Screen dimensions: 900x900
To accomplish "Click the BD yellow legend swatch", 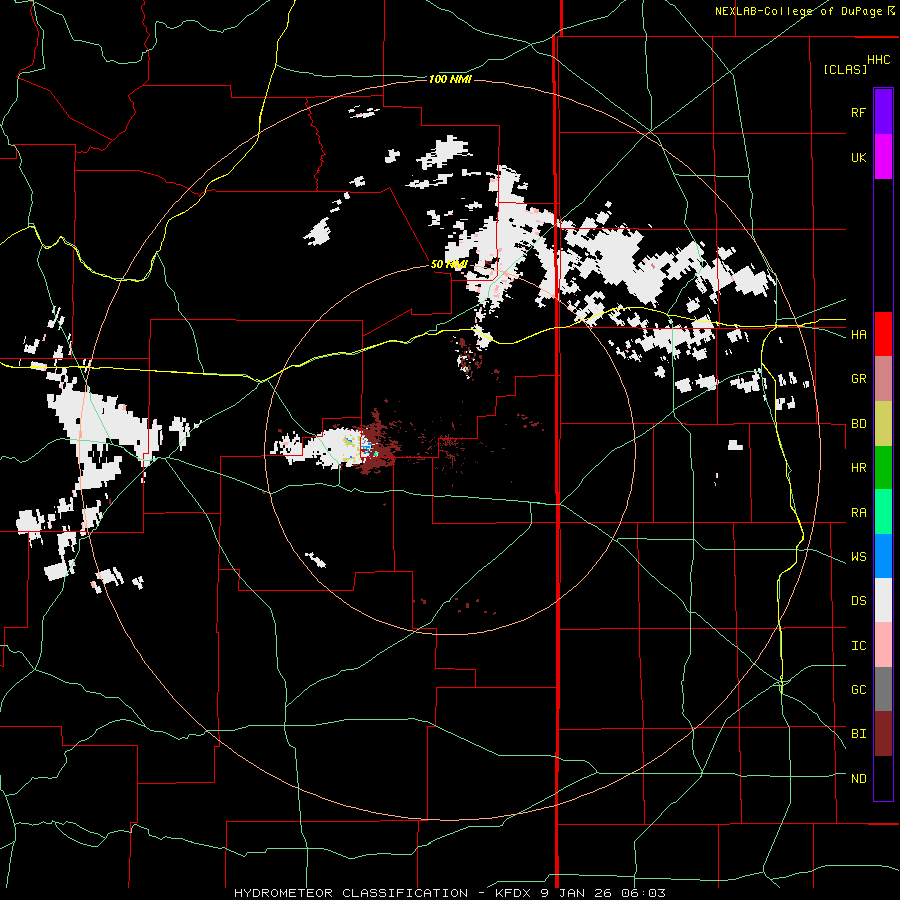I will tap(883, 424).
